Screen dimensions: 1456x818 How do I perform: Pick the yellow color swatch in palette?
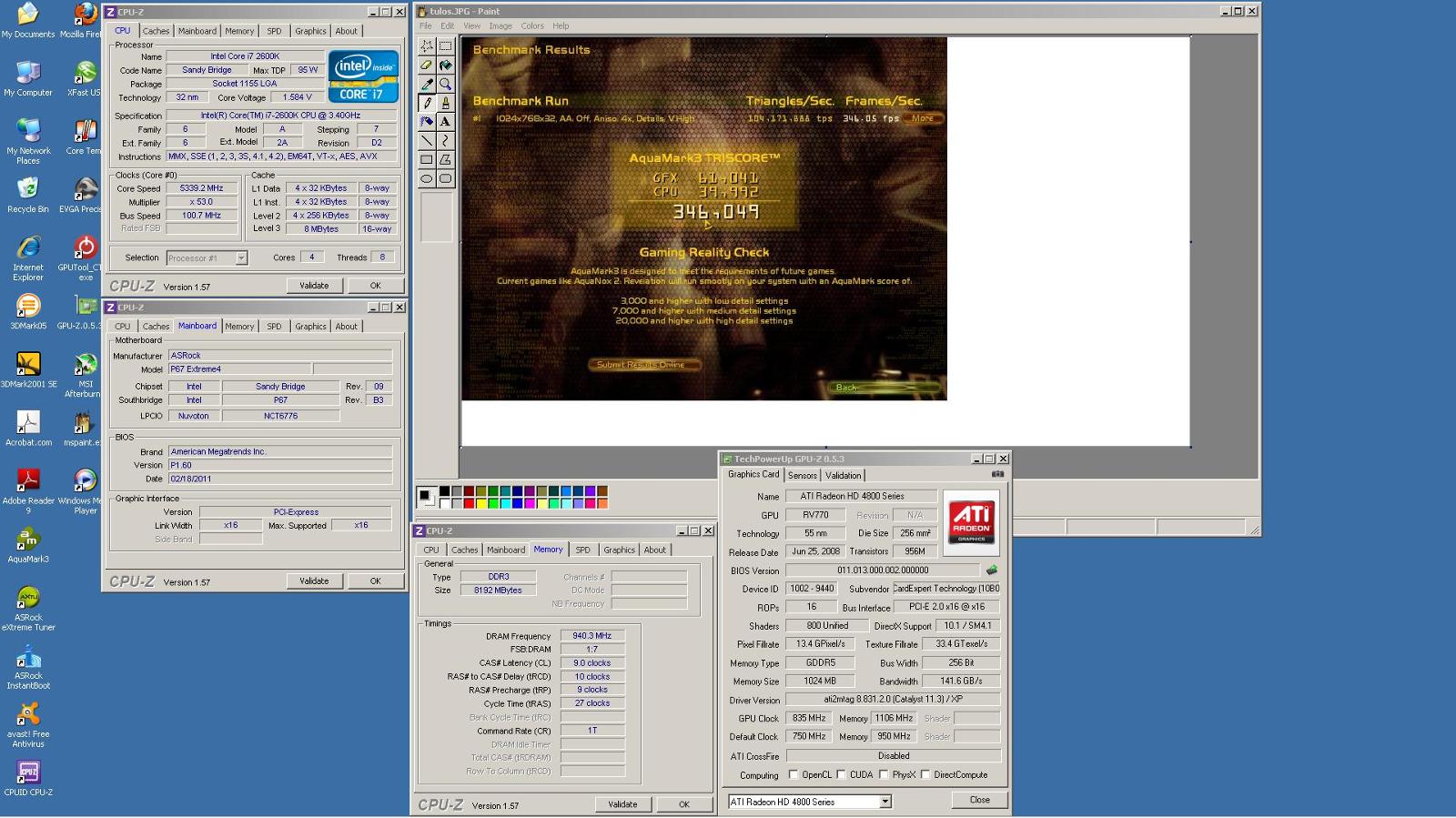[x=480, y=502]
